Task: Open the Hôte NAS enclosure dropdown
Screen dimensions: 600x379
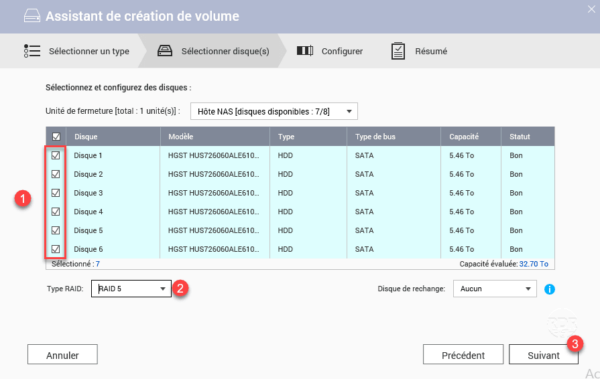Action: (274, 111)
